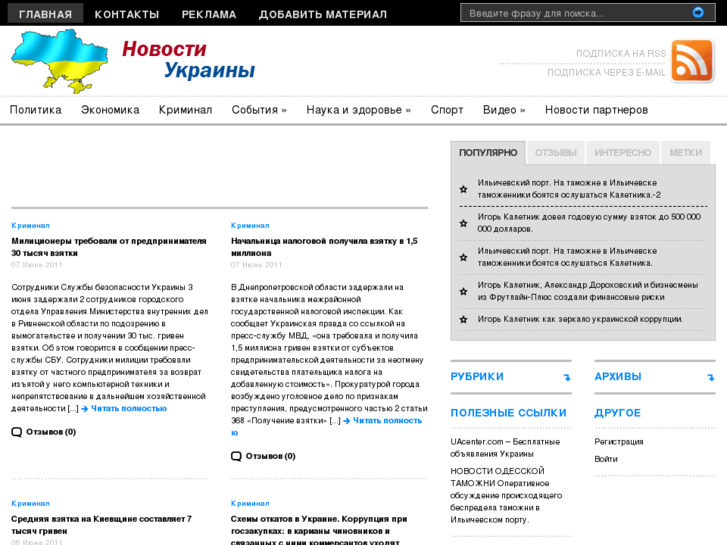The image size is (727, 545).
Task: Click the 'Подписка через E-mail' link
Action: point(606,72)
